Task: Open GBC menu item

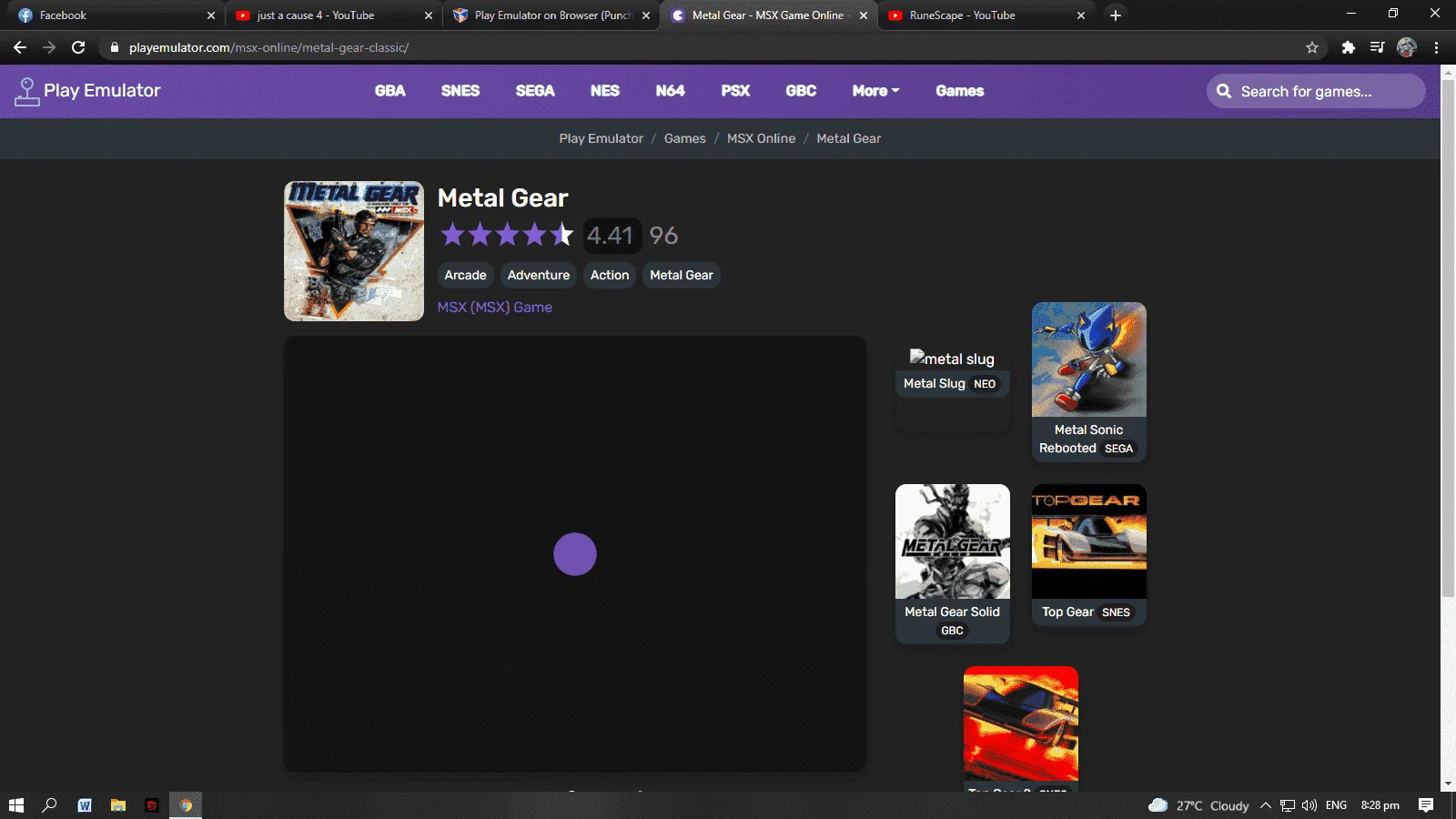Action: (801, 91)
